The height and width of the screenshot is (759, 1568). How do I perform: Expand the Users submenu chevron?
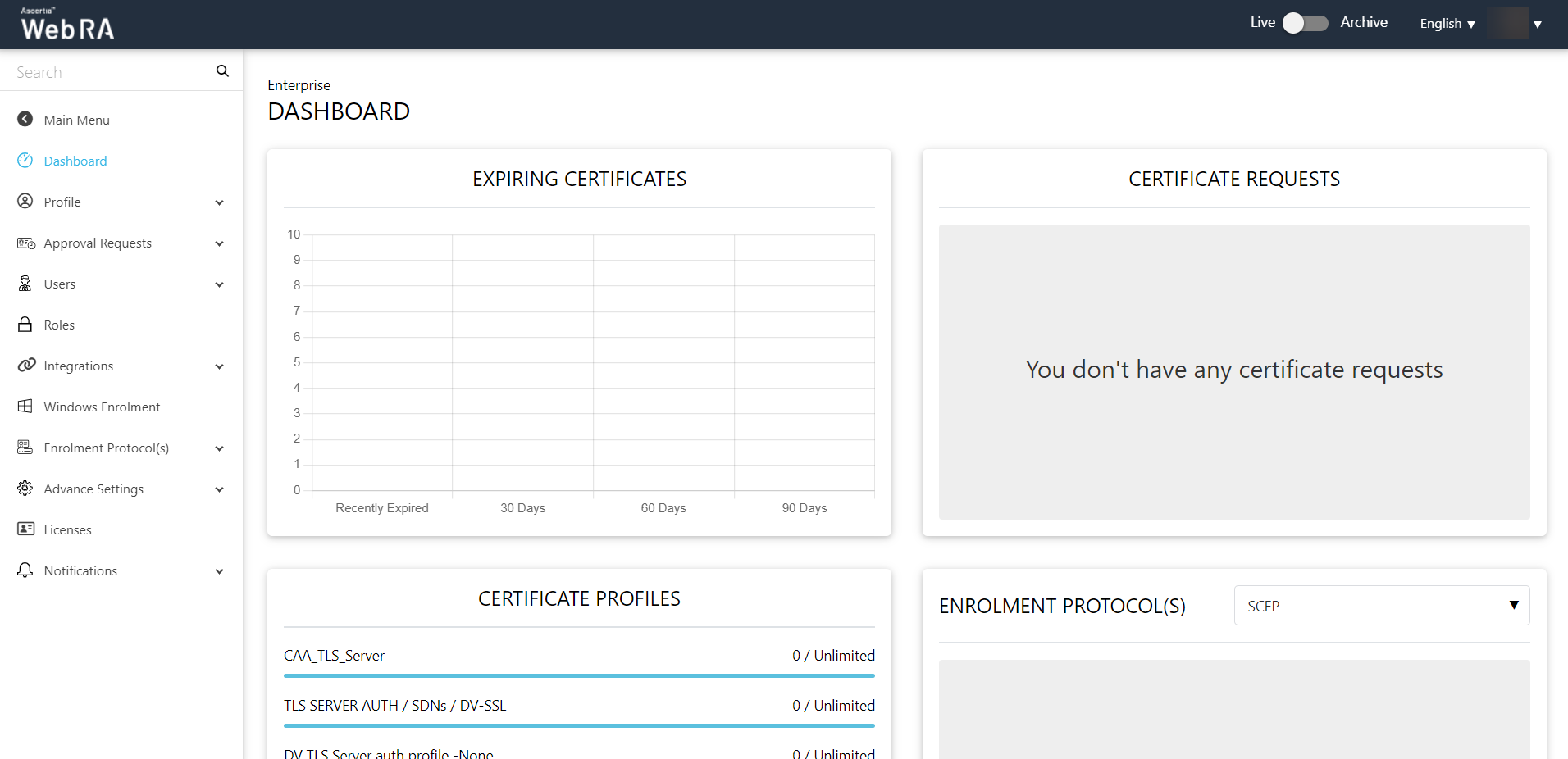[x=219, y=284]
